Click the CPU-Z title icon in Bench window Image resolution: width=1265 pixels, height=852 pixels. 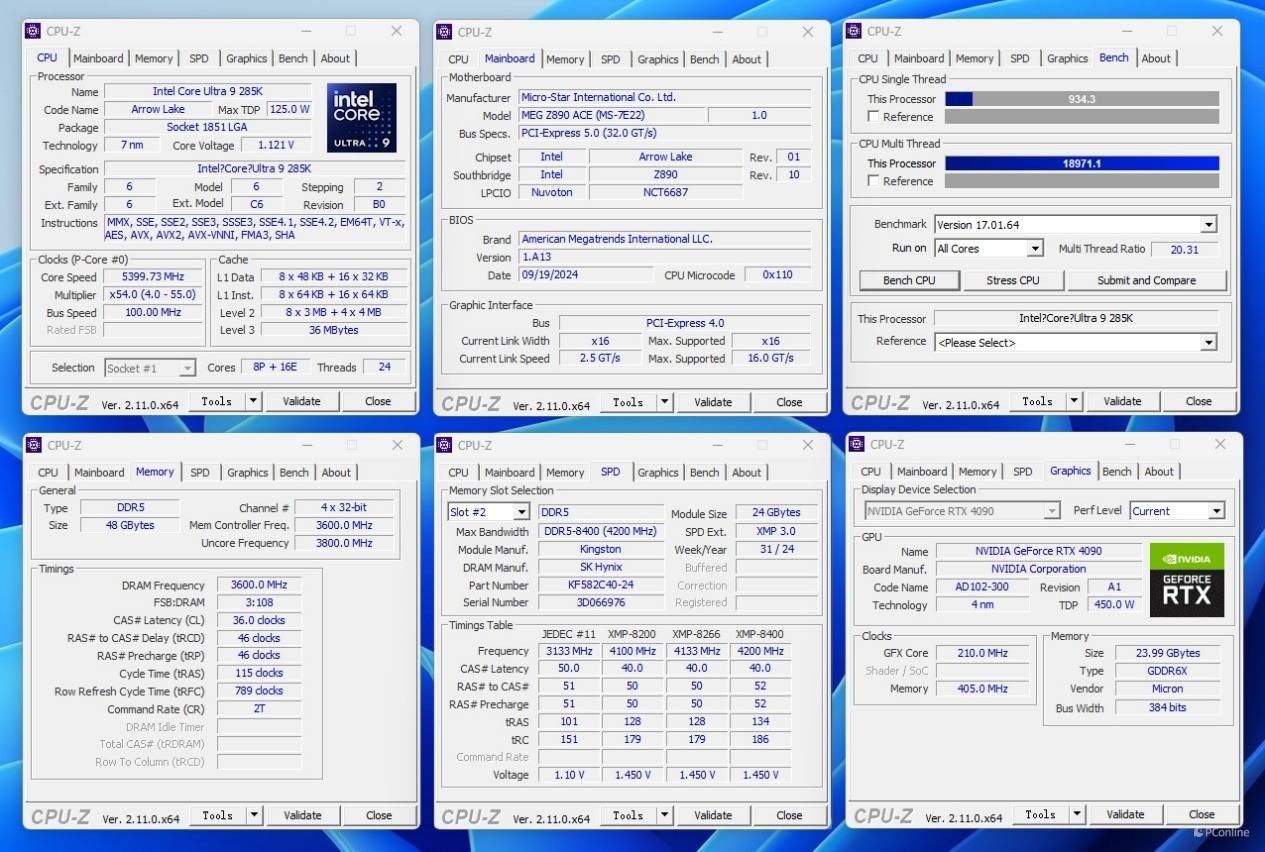pos(853,31)
